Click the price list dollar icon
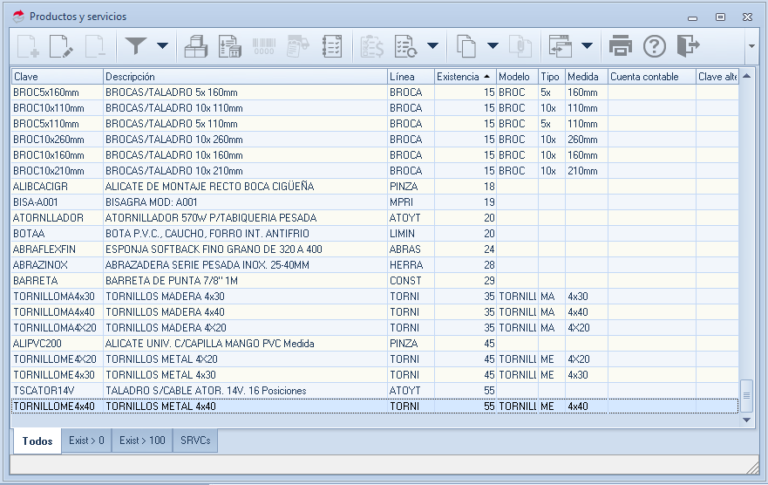Screen dimensions: 768x485 372,47
